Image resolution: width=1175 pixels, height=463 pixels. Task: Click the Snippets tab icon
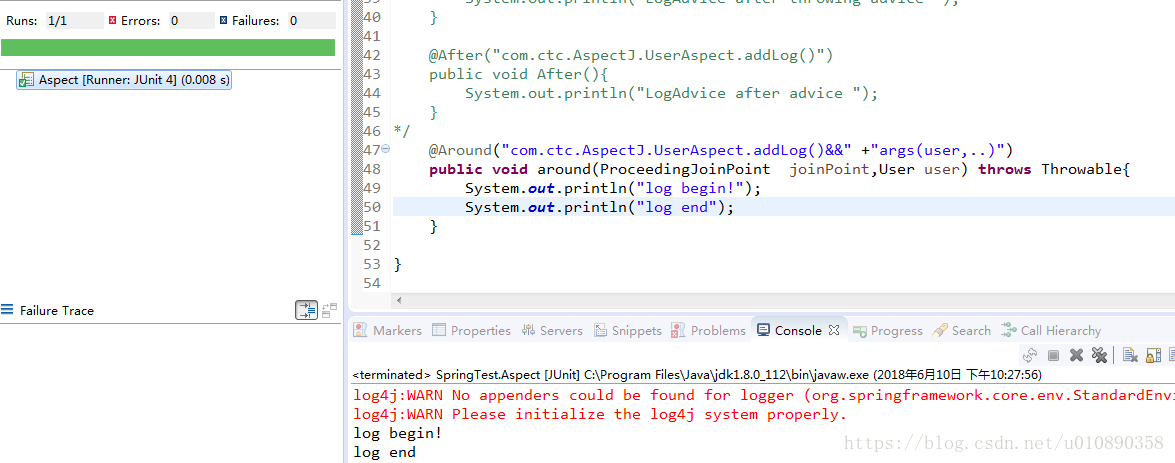click(600, 330)
